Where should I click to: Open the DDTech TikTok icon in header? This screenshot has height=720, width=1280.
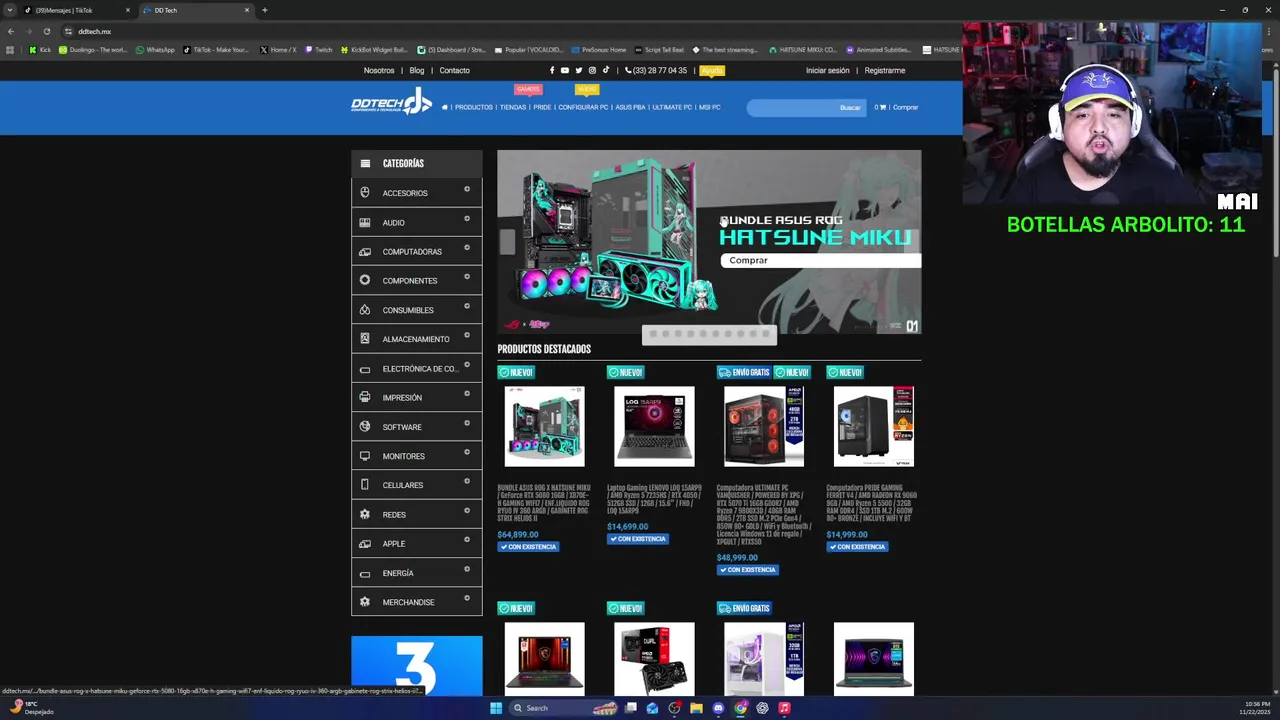[x=605, y=70]
